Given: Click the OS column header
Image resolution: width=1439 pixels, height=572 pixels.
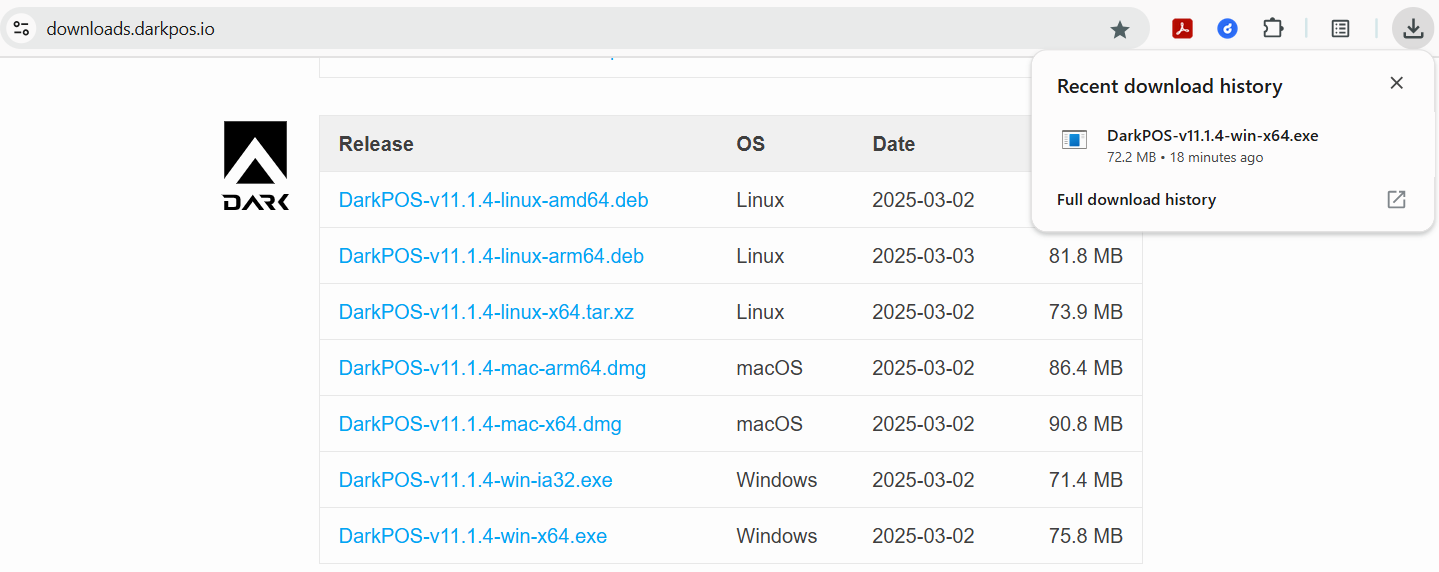Looking at the screenshot, I should click(x=750, y=144).
